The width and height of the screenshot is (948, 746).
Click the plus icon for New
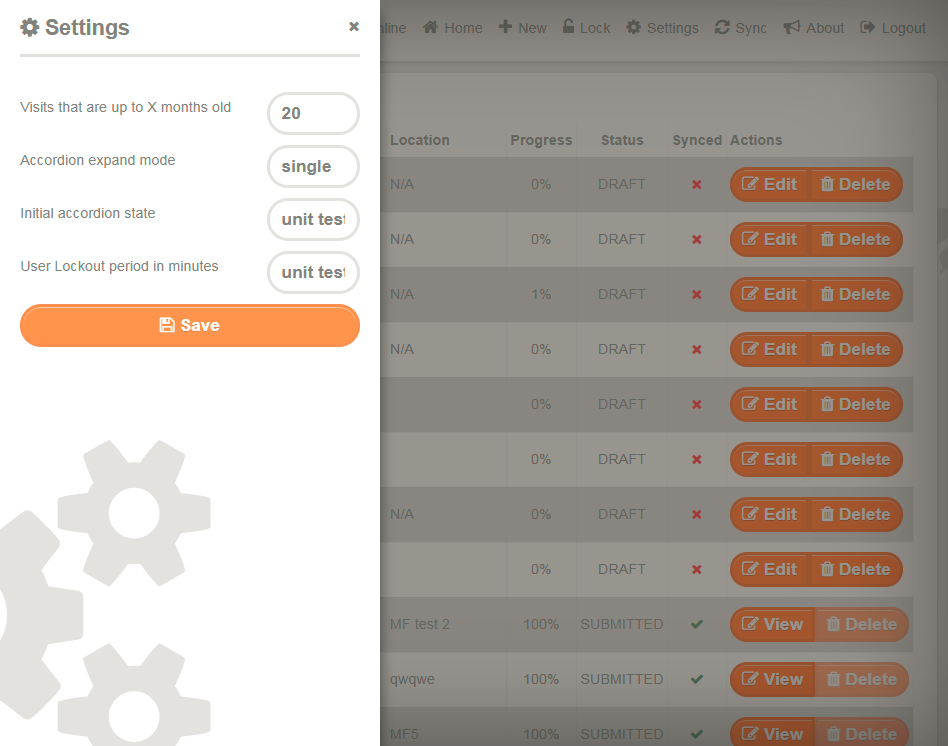(505, 27)
